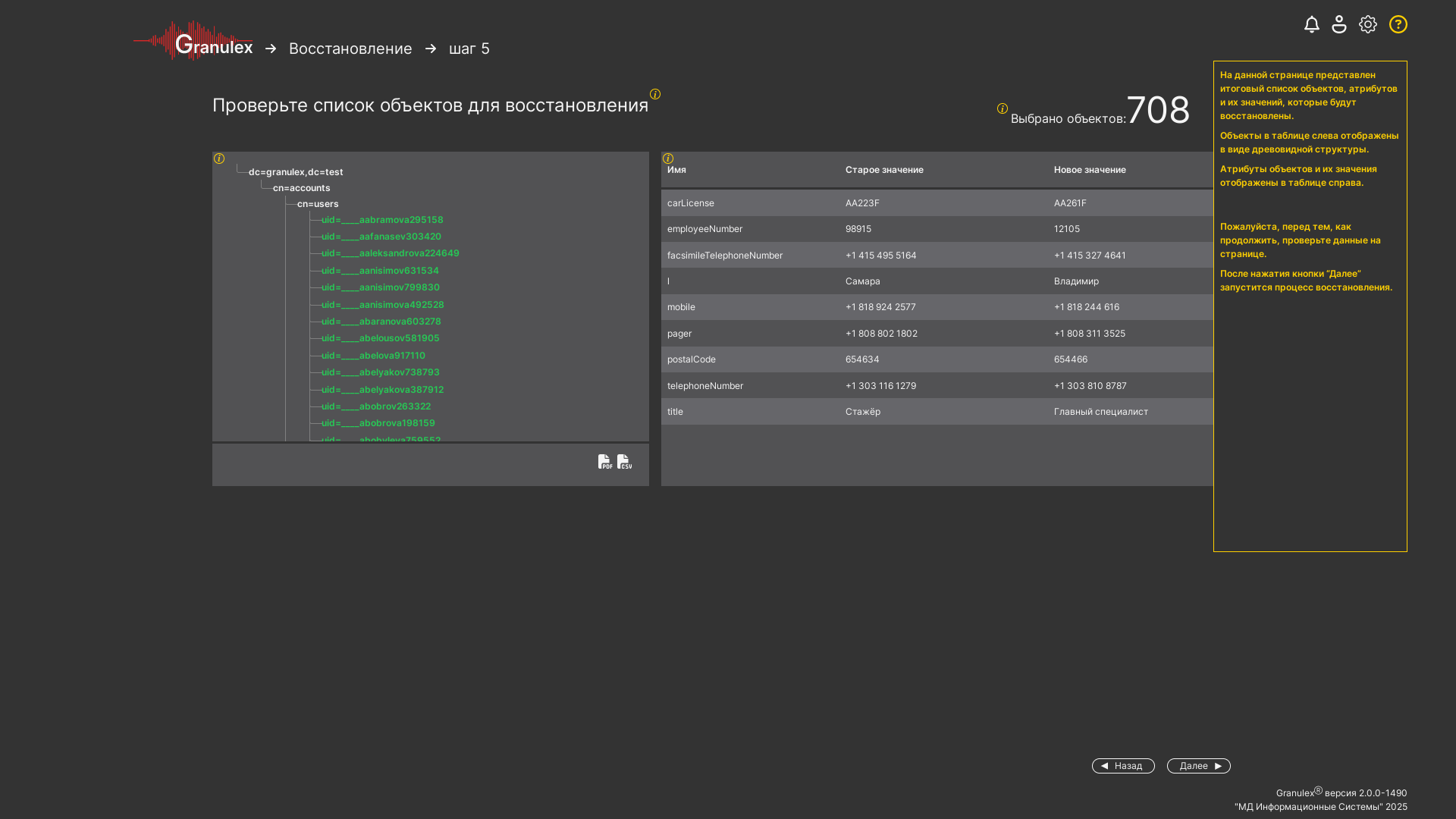Select user aanisimova492528 in tree
This screenshot has width=1456, height=819.
coord(383,305)
